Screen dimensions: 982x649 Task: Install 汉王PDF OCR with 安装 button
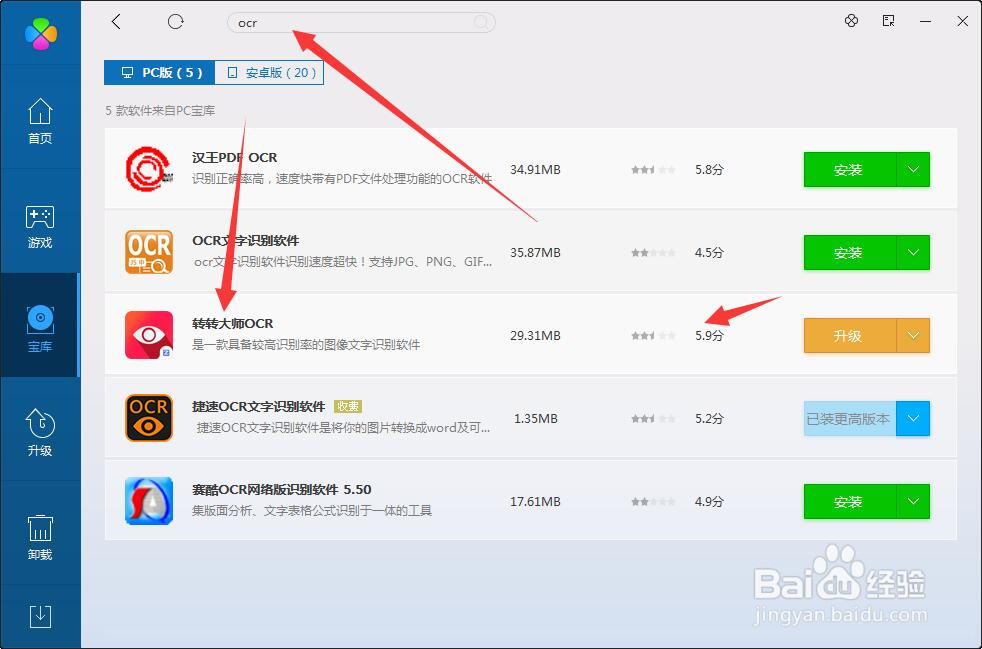(x=849, y=170)
